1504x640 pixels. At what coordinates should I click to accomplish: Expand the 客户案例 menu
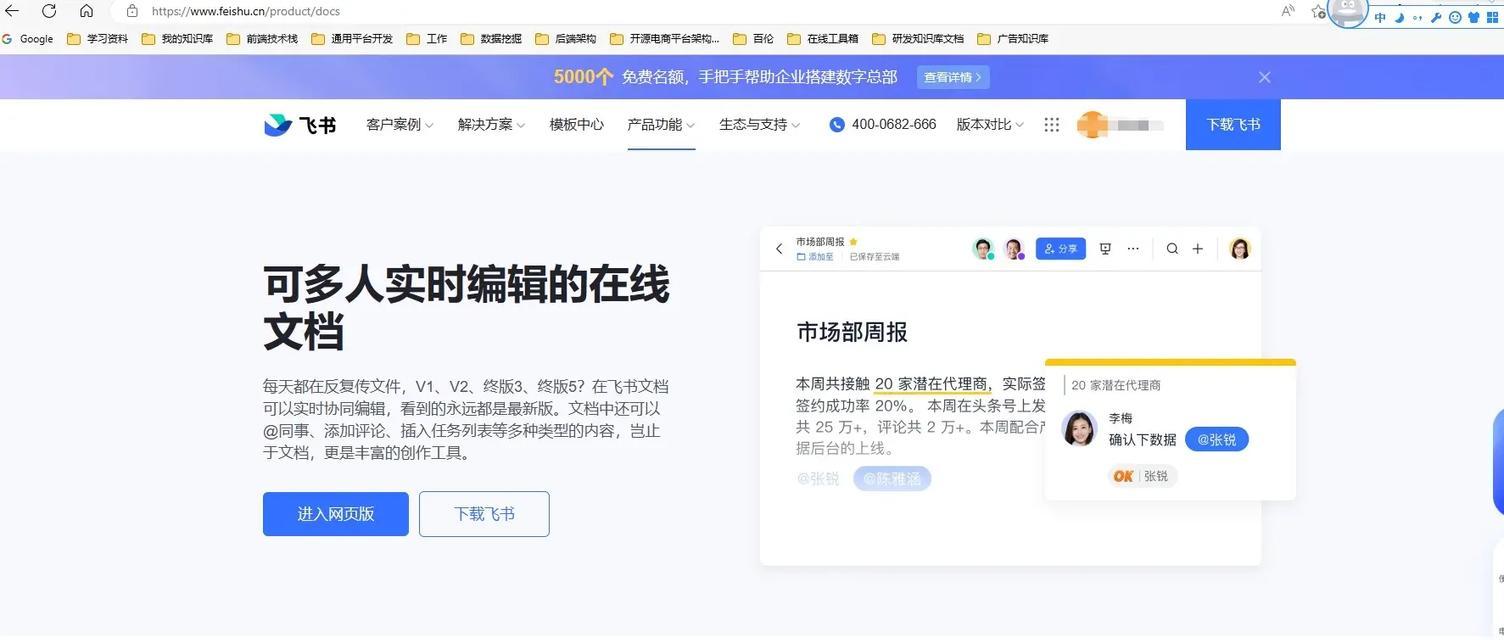[x=400, y=125]
